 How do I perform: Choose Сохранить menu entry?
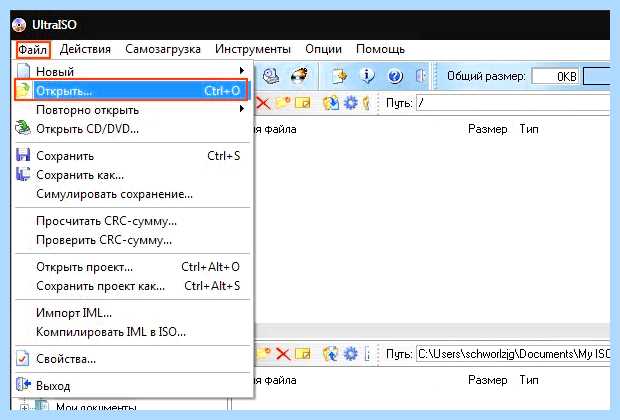point(132,156)
